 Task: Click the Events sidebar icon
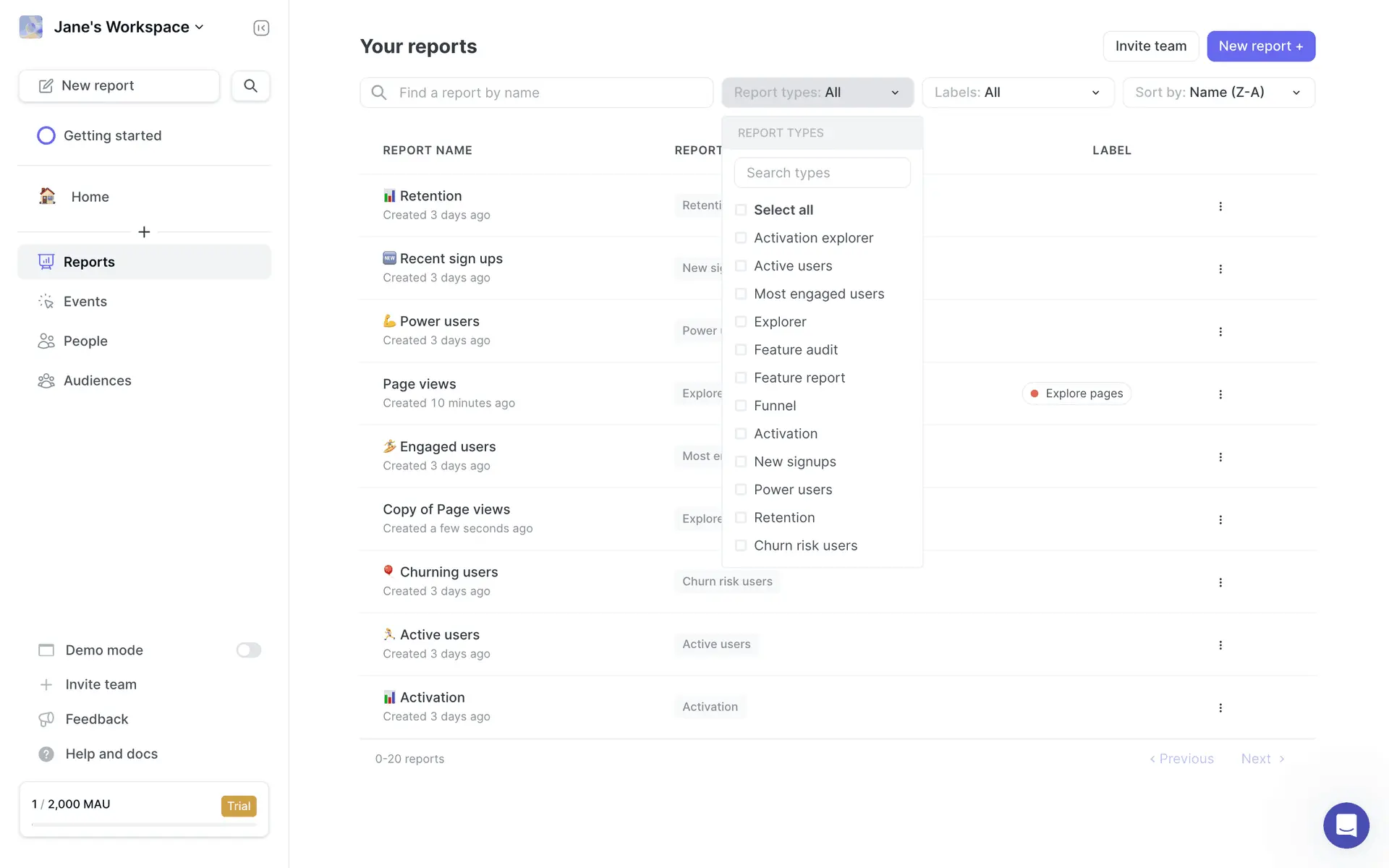46,302
